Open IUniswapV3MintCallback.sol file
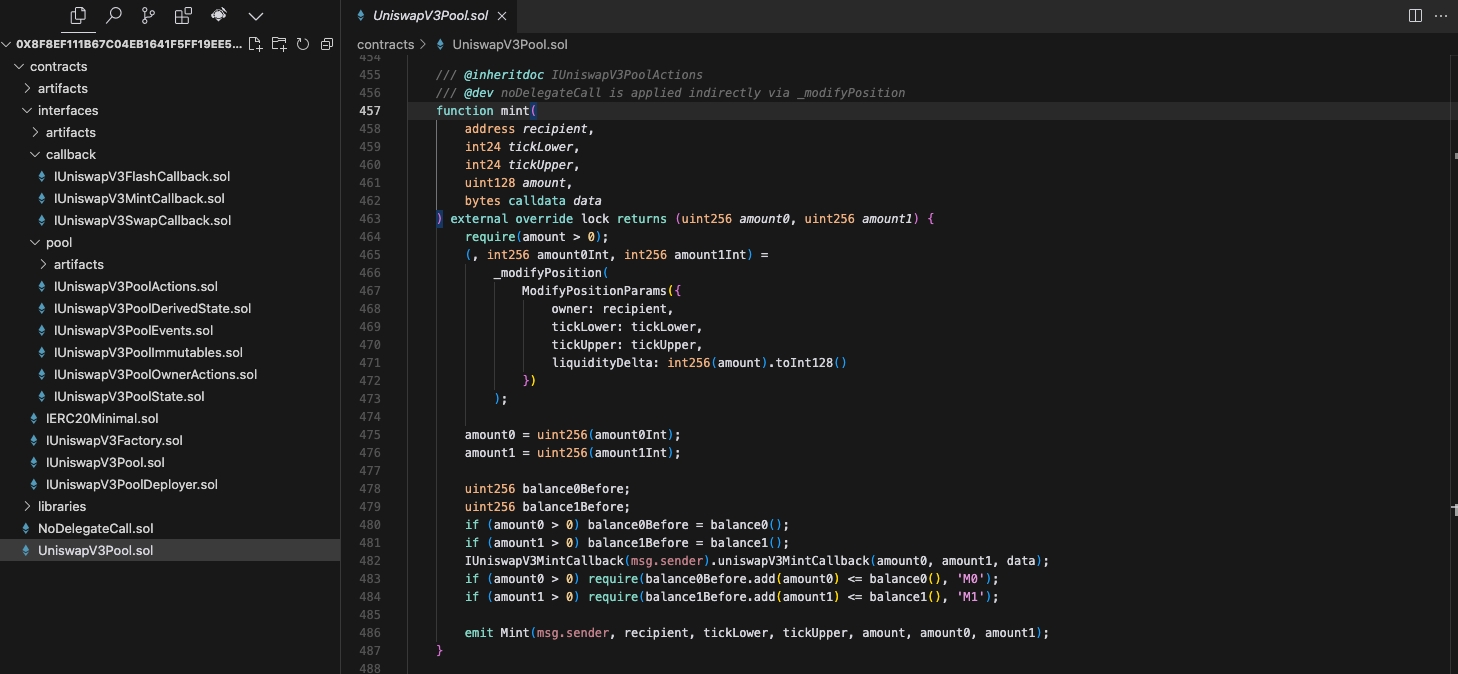1458x674 pixels. 139,198
